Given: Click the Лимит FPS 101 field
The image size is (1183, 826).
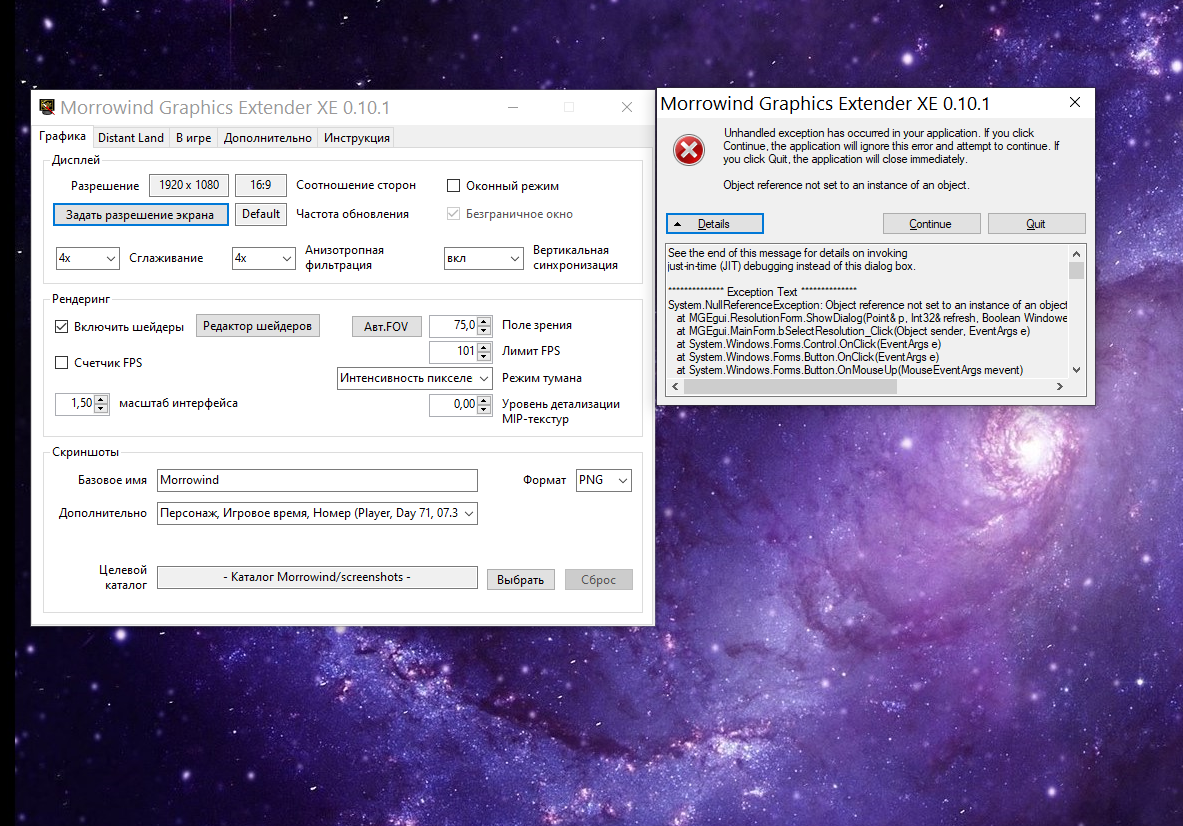Looking at the screenshot, I should [x=453, y=352].
